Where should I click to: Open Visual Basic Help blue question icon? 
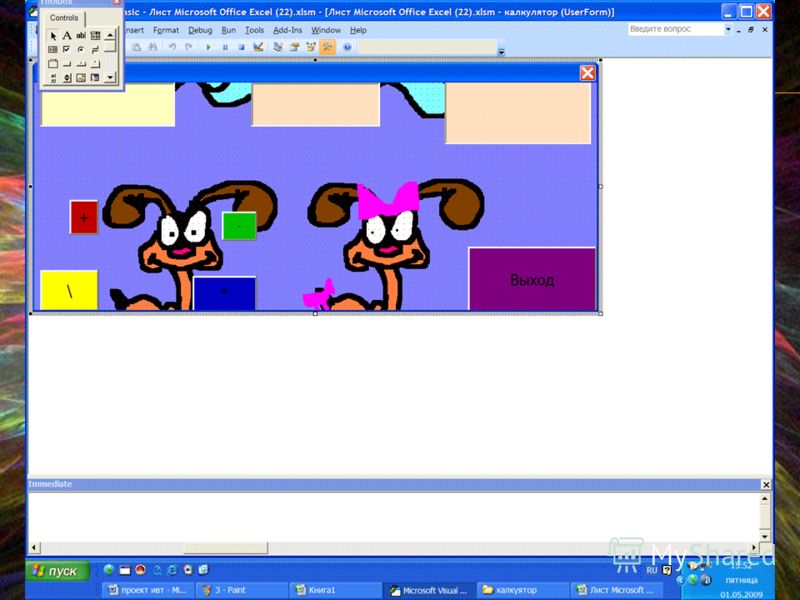click(347, 47)
